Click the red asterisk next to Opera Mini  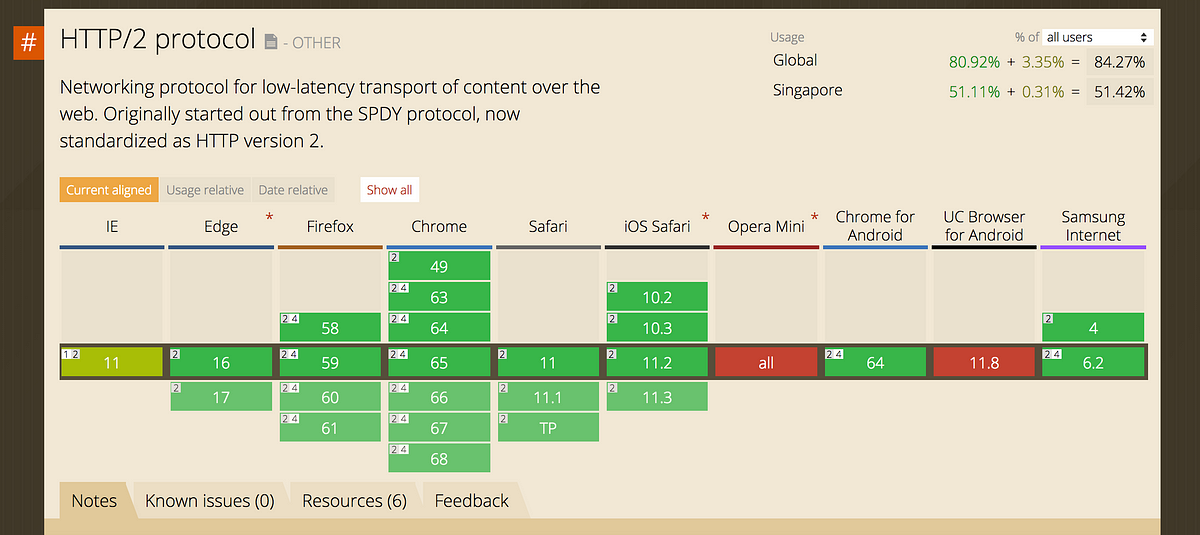pos(814,217)
